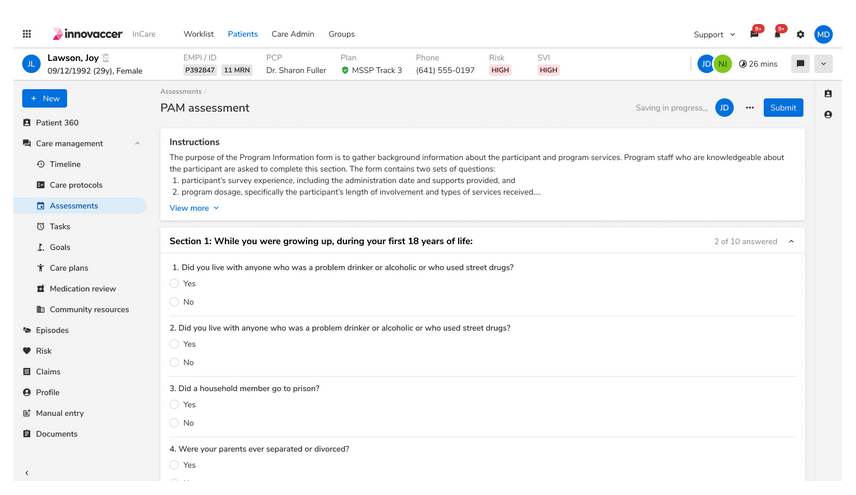Select No for question 2

[x=175, y=362]
